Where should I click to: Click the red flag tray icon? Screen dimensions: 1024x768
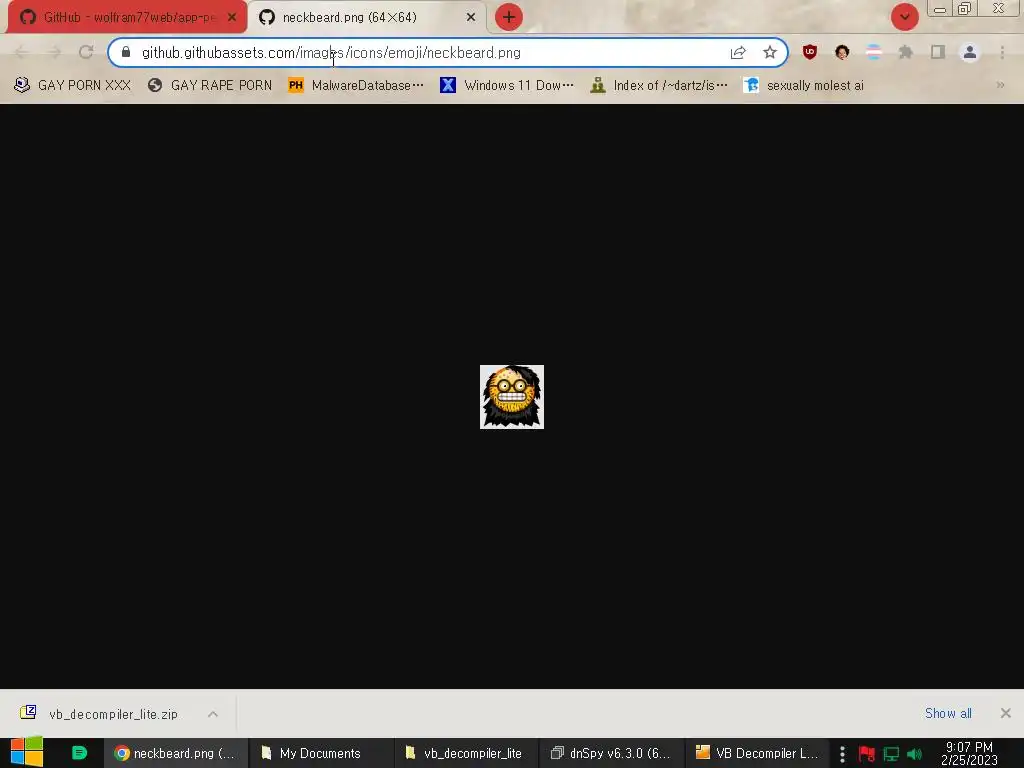[867, 754]
